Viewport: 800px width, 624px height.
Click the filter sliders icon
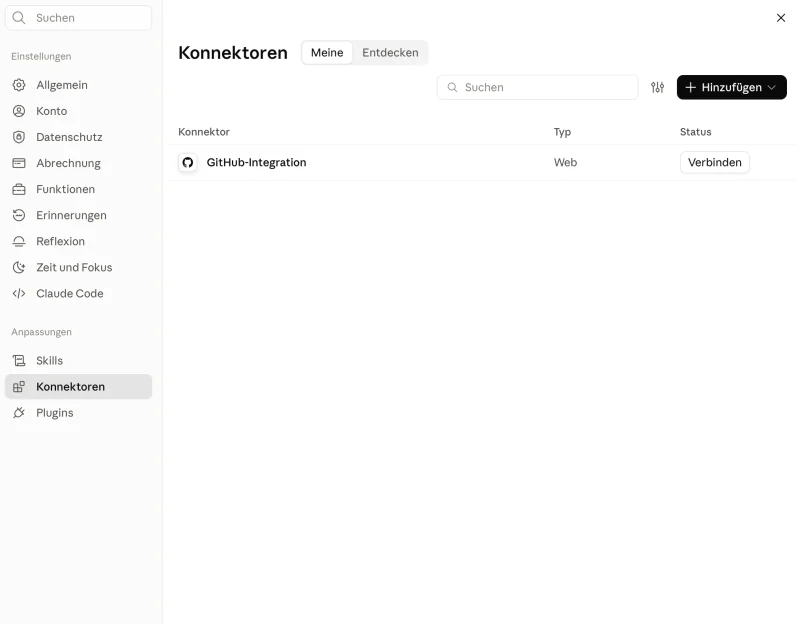[x=657, y=87]
